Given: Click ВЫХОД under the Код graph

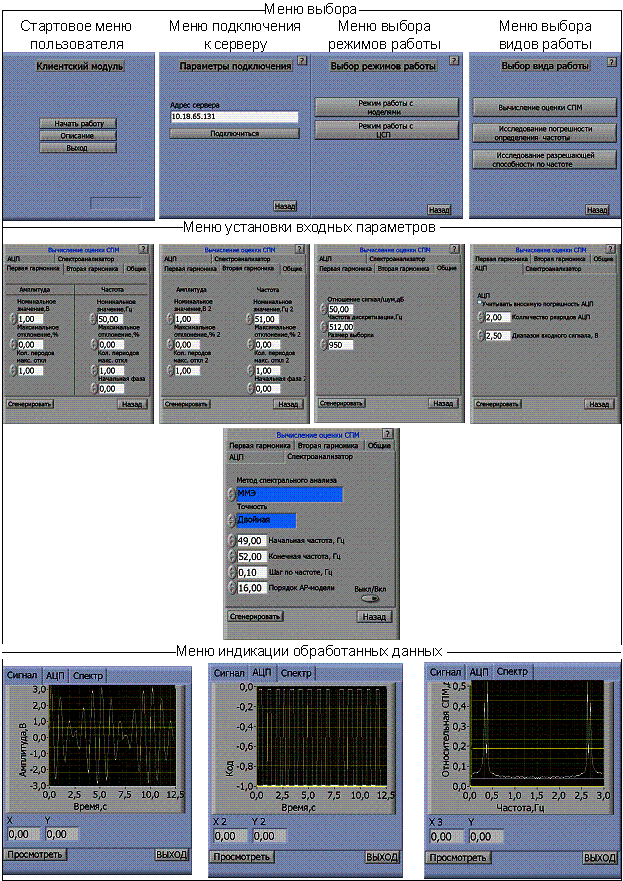Looking at the screenshot, I should (382, 857).
